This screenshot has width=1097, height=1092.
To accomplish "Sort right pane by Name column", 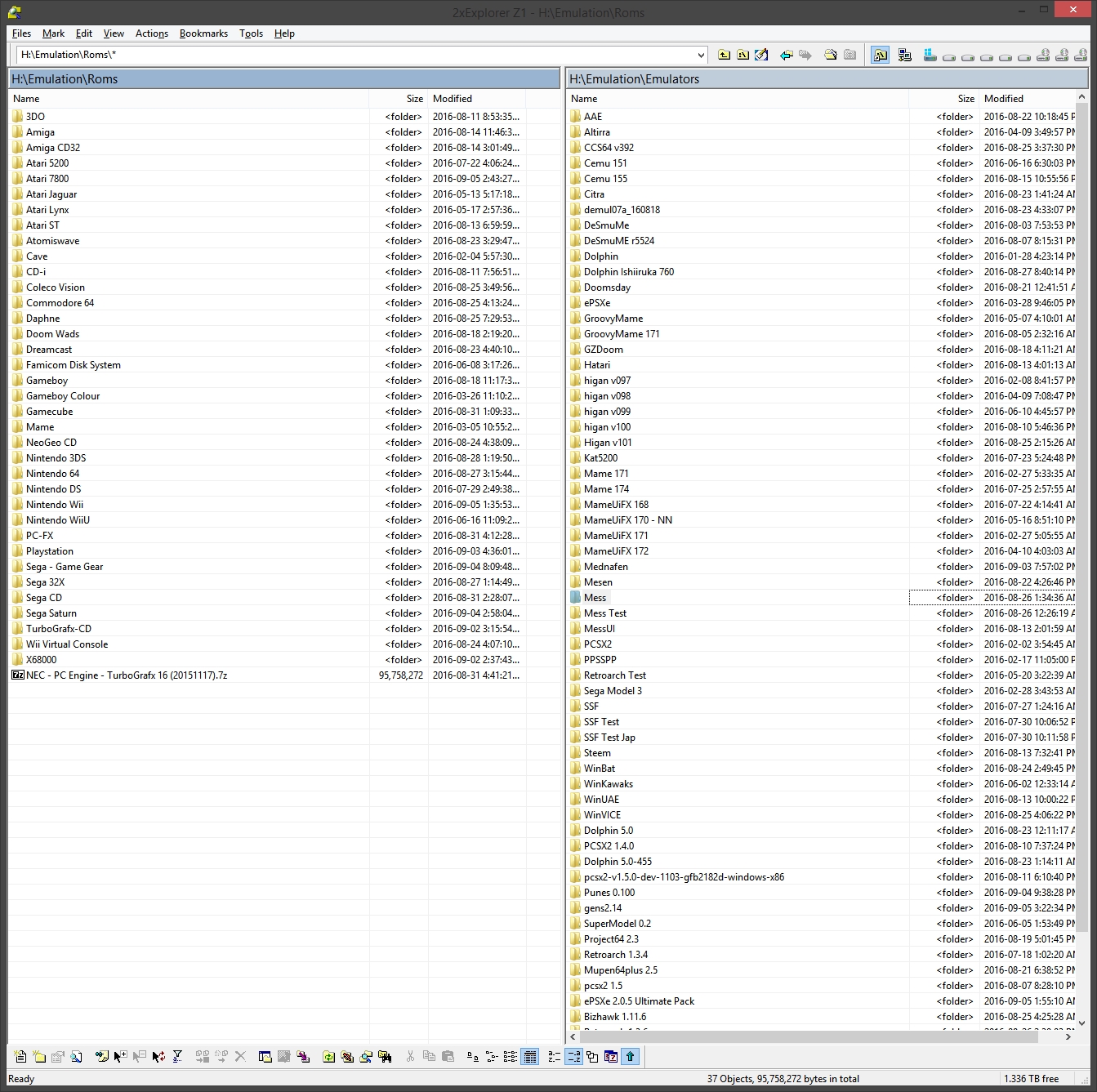I will (738, 98).
